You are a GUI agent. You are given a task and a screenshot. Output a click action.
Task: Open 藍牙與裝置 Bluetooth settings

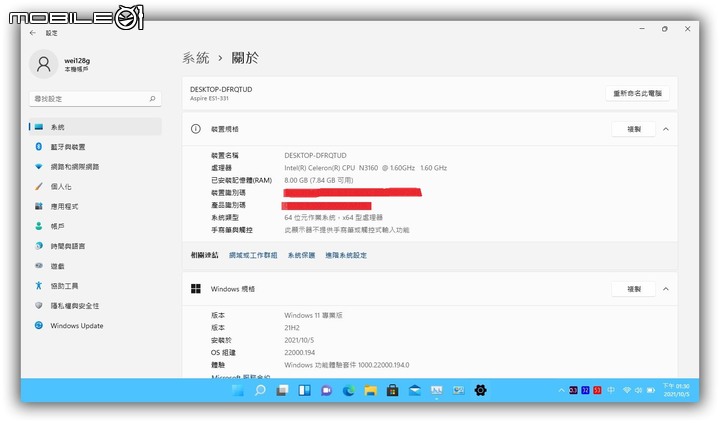pos(95,147)
